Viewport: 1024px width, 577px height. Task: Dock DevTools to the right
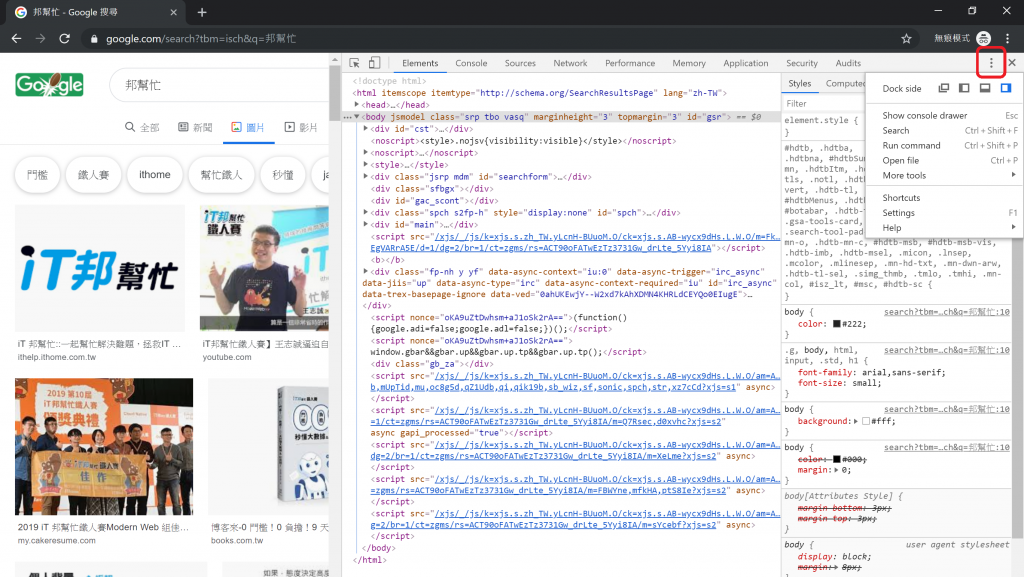click(1006, 88)
